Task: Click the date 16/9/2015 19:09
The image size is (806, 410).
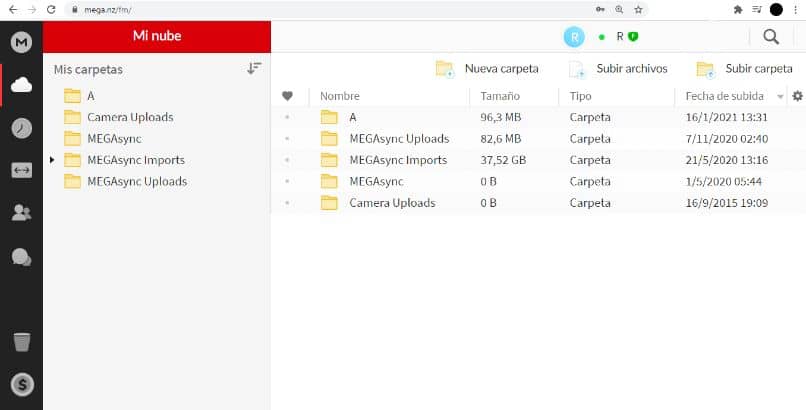Action: (727, 203)
